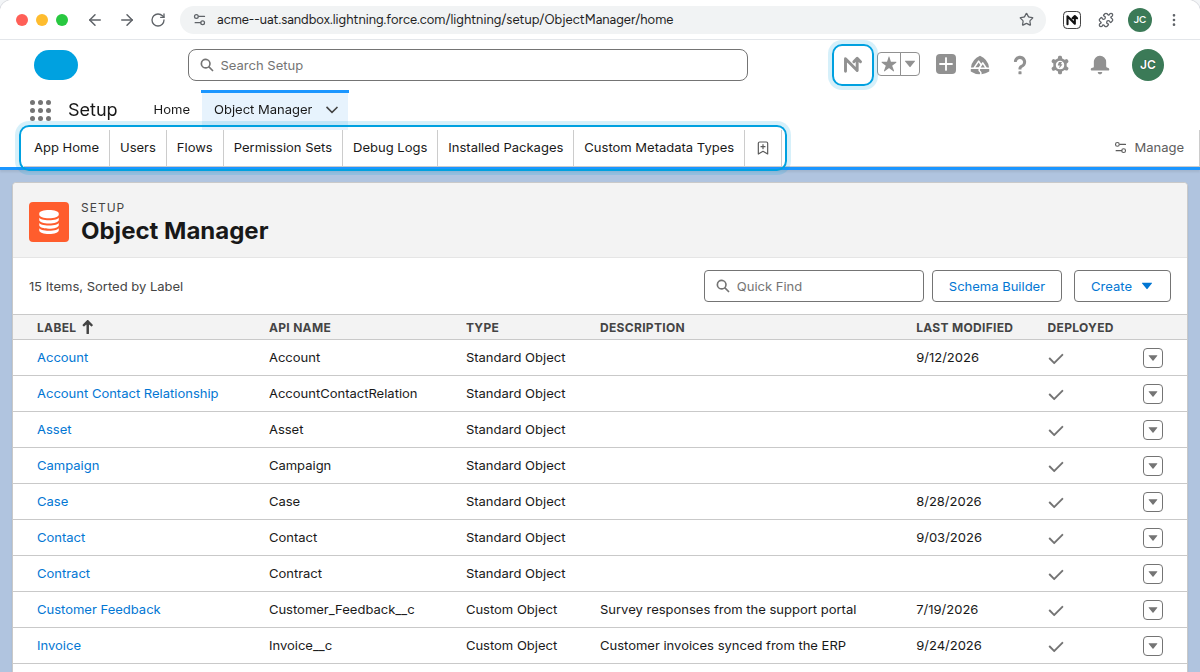Open the Global Actions plus icon
The height and width of the screenshot is (672, 1200).
pos(946,65)
